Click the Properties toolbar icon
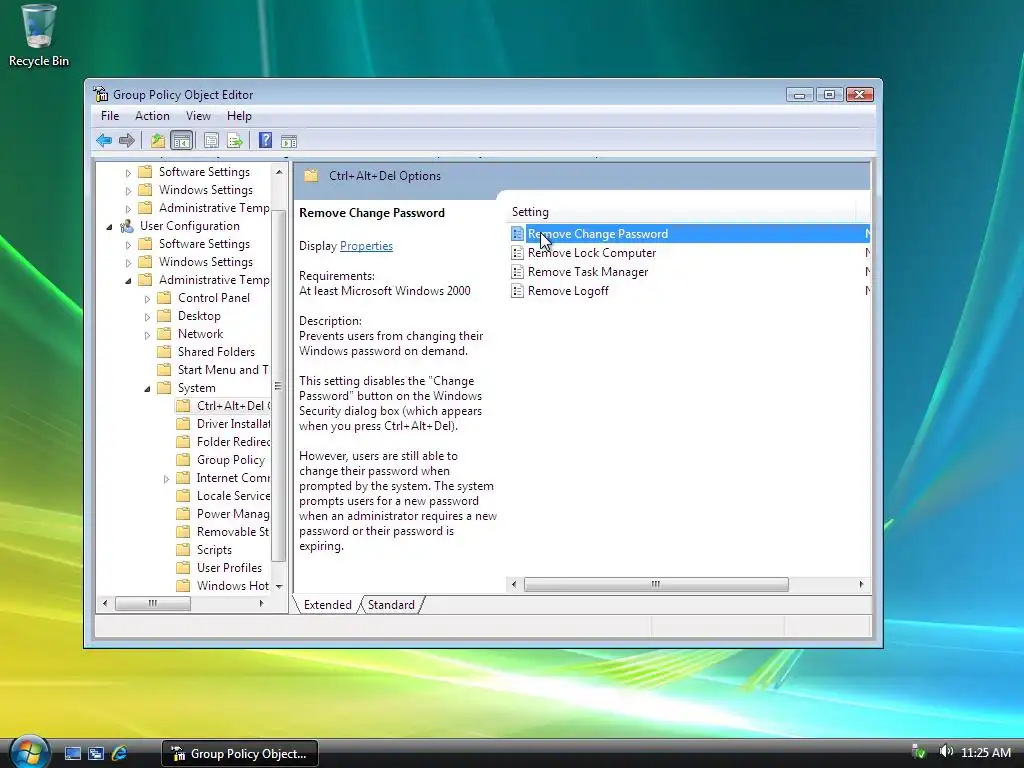1024x768 pixels. [x=211, y=140]
